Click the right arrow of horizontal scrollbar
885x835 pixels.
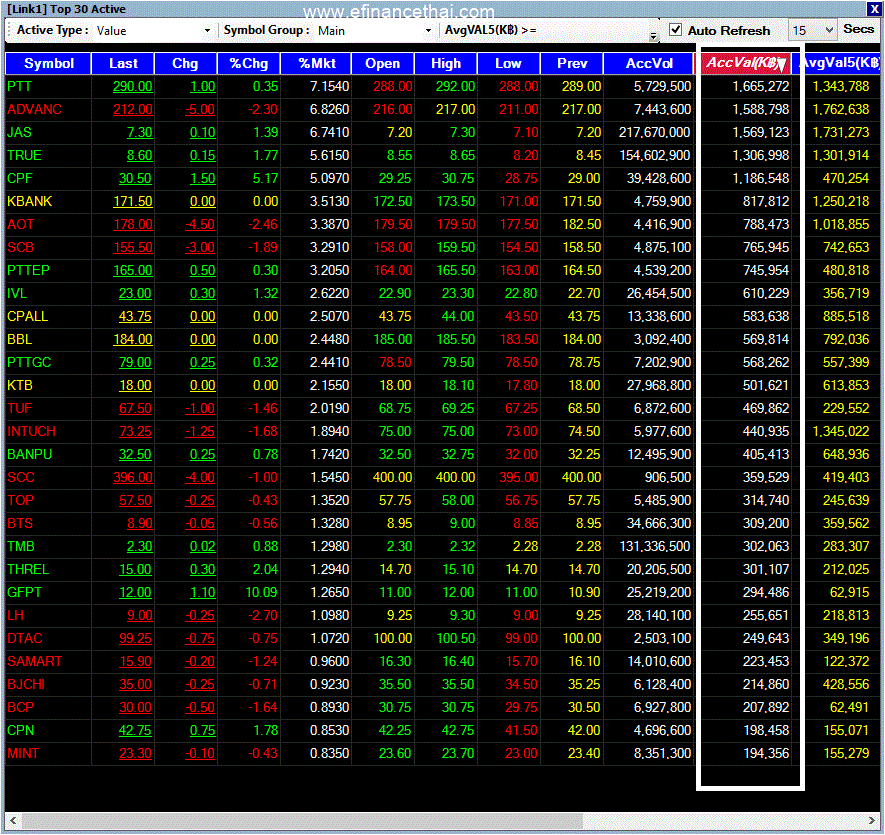(x=872, y=820)
